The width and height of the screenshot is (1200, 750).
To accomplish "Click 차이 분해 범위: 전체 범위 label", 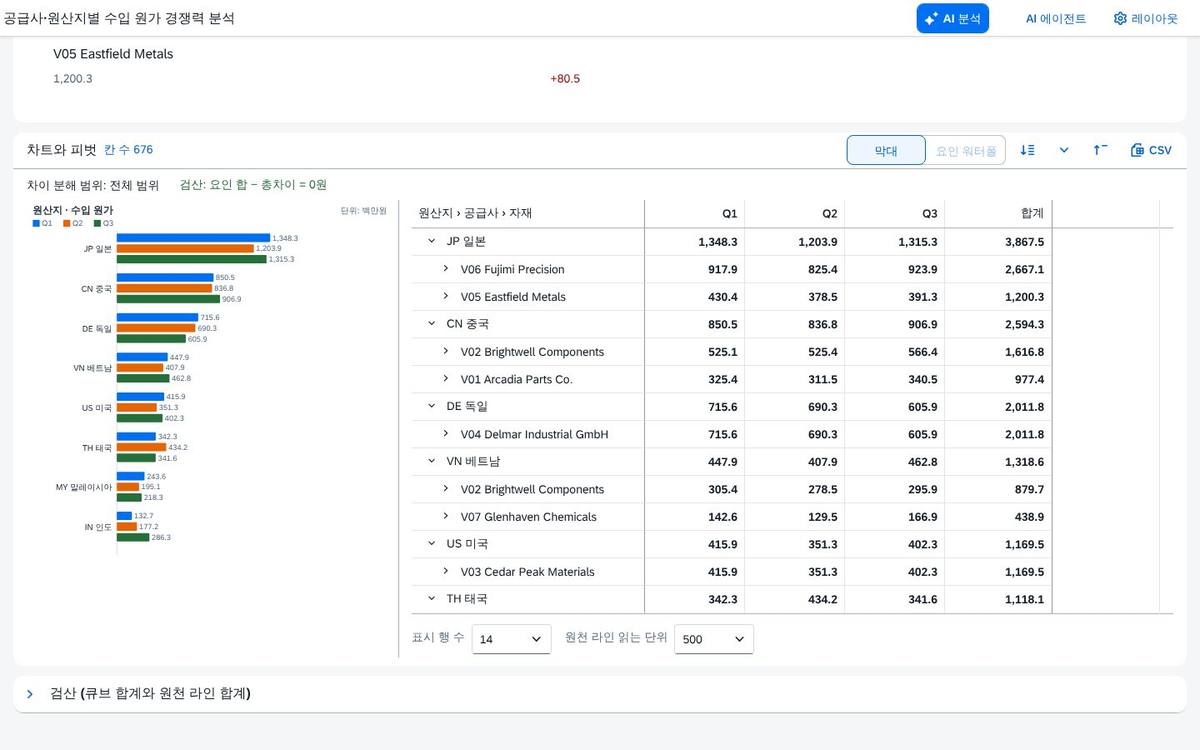I will pos(93,185).
